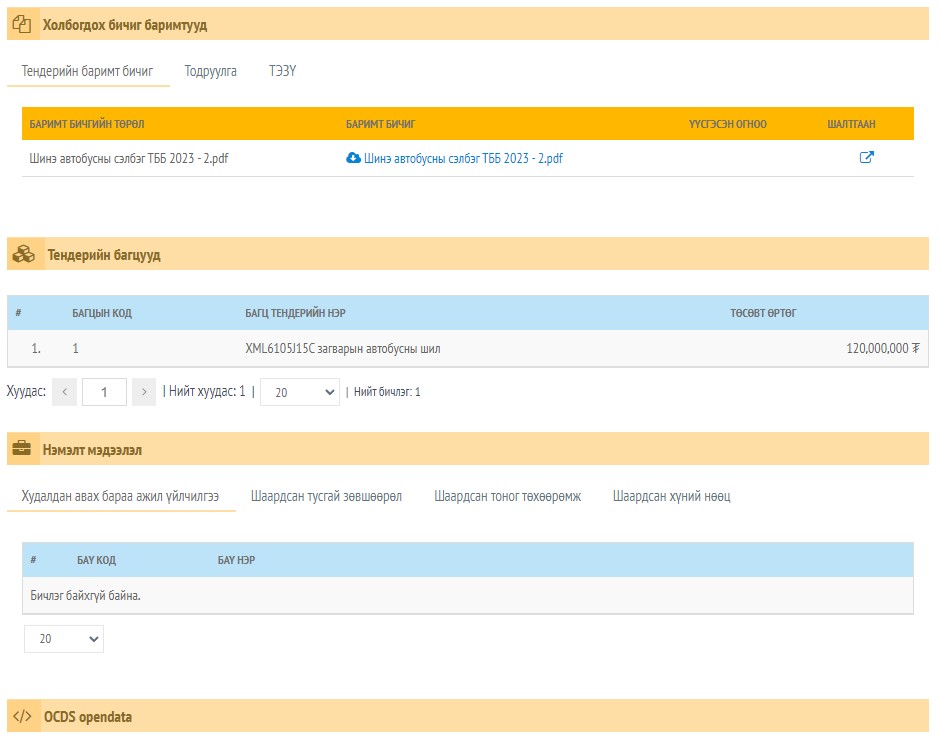The height and width of the screenshot is (742, 940).
Task: Click the cloud download icon for the PDF
Action: (x=353, y=158)
